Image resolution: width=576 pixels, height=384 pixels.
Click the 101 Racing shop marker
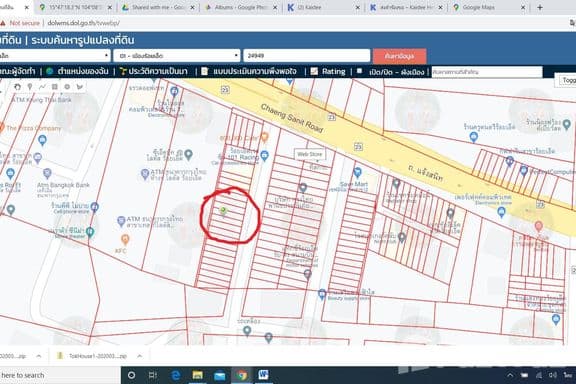click(264, 156)
